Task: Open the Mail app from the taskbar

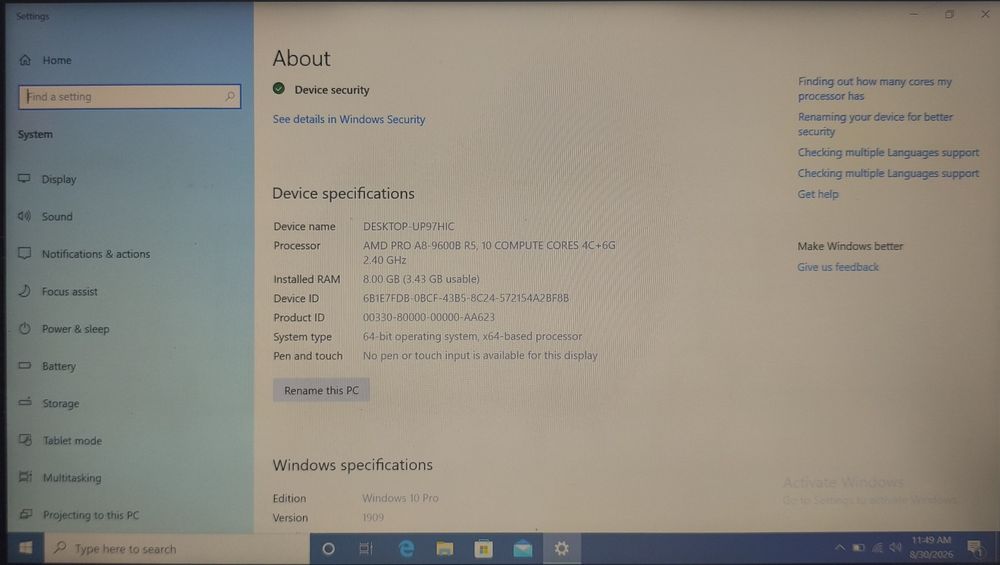Action: 522,548
